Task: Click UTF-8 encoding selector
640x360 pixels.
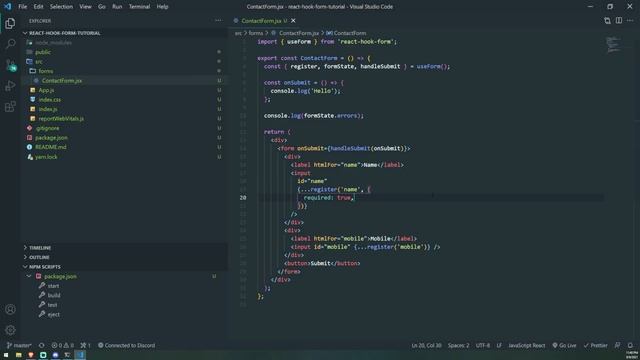Action: [482, 345]
